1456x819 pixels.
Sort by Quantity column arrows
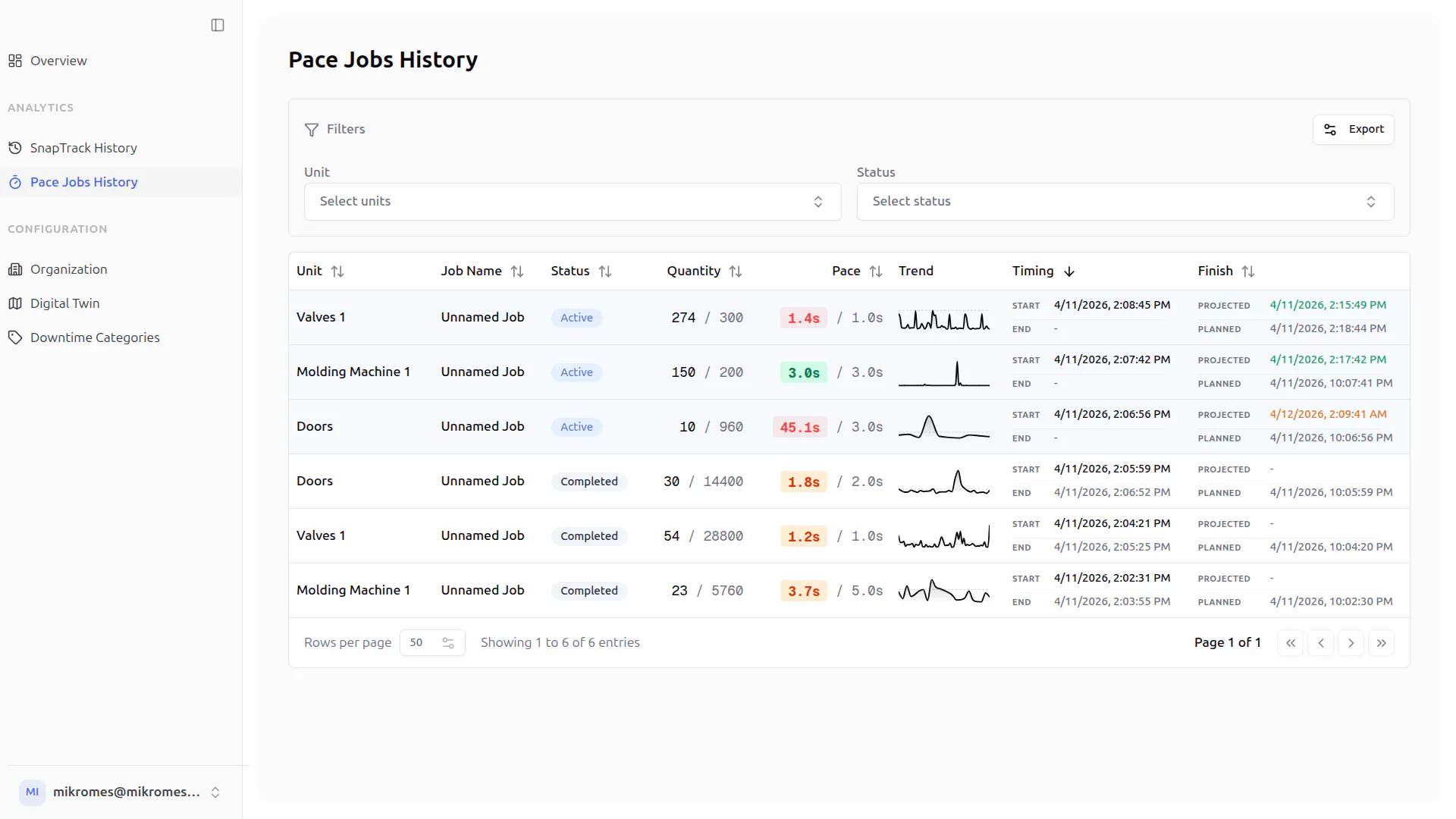736,271
